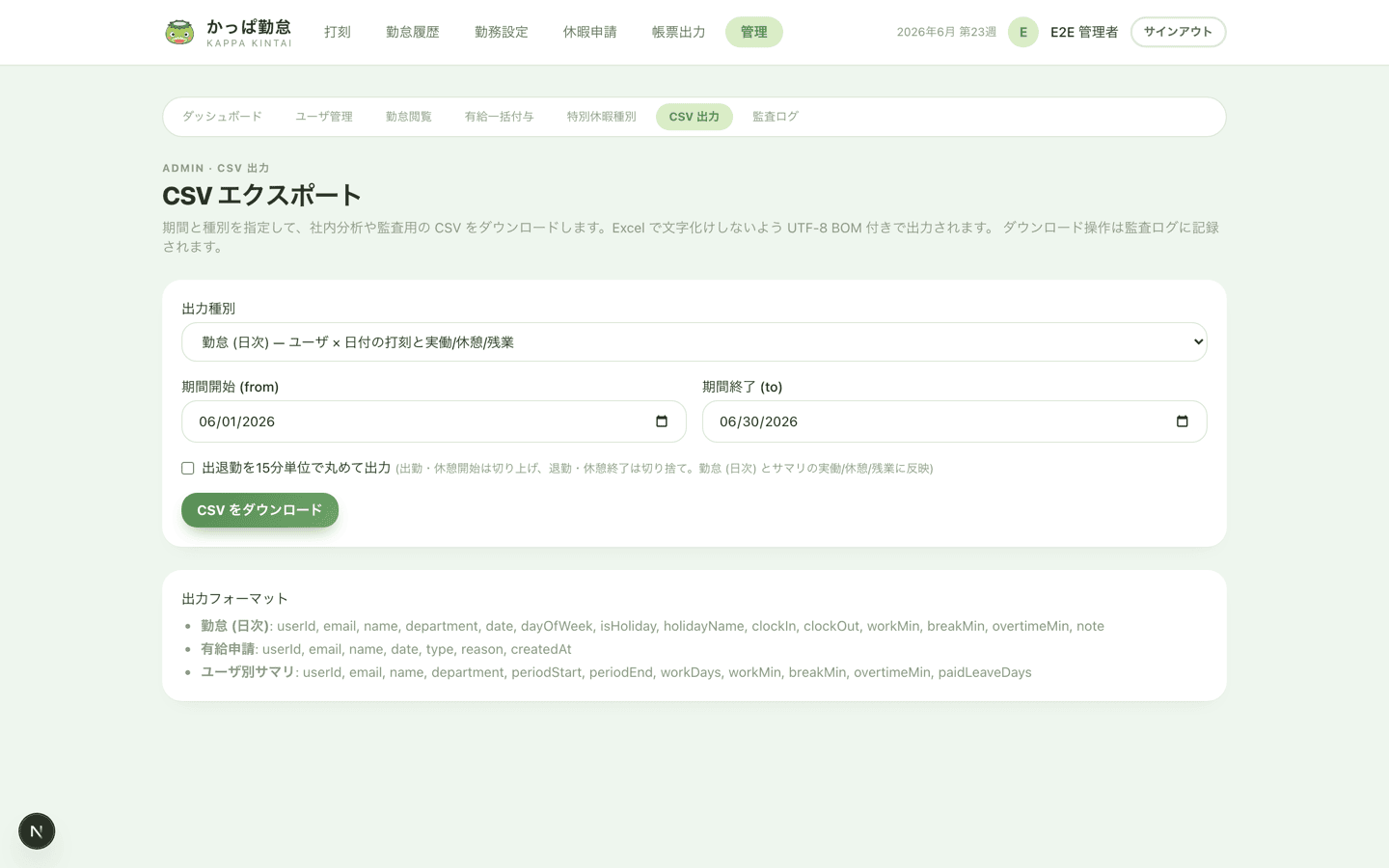The height and width of the screenshot is (868, 1389).
Task: Click the 有給申請 format list entry
Action: [x=386, y=649]
